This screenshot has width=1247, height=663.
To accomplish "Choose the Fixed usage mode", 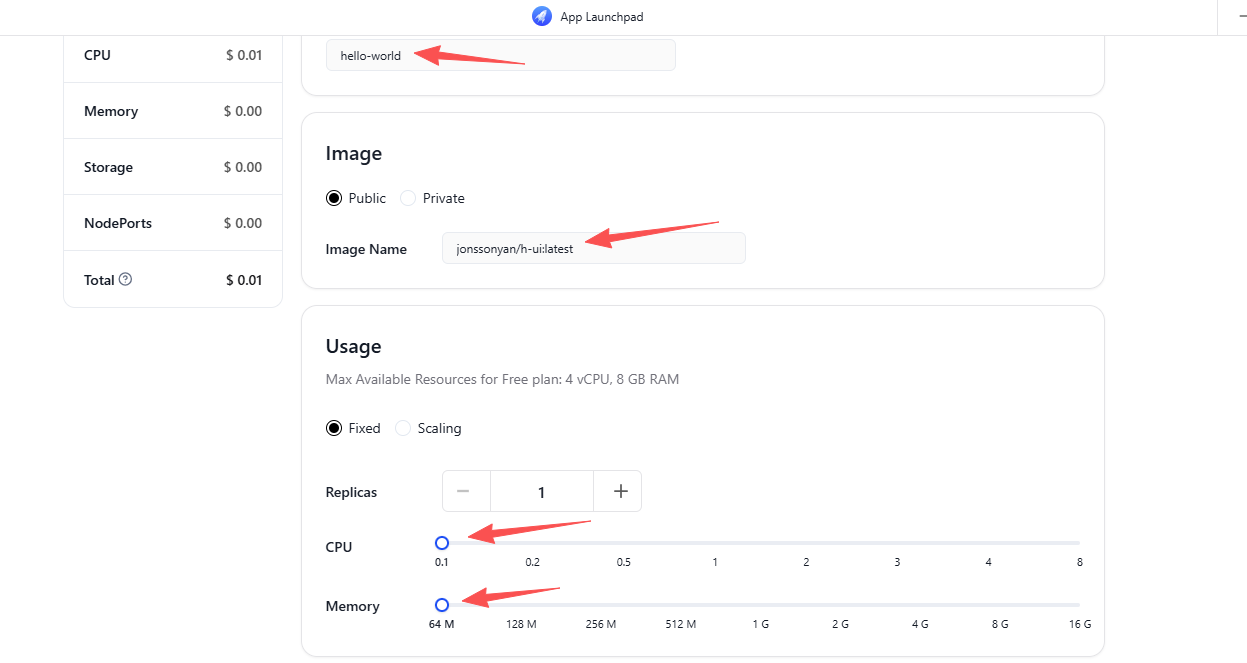I will click(x=334, y=428).
